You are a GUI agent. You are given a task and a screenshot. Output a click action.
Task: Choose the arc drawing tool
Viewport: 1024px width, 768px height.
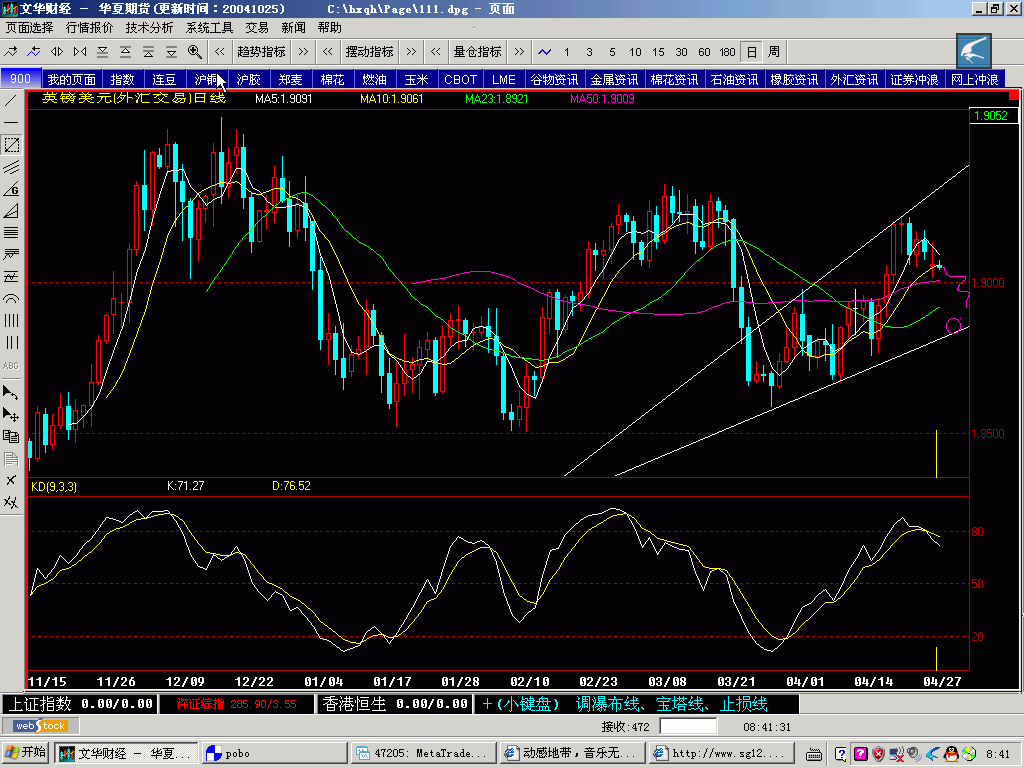(11, 299)
